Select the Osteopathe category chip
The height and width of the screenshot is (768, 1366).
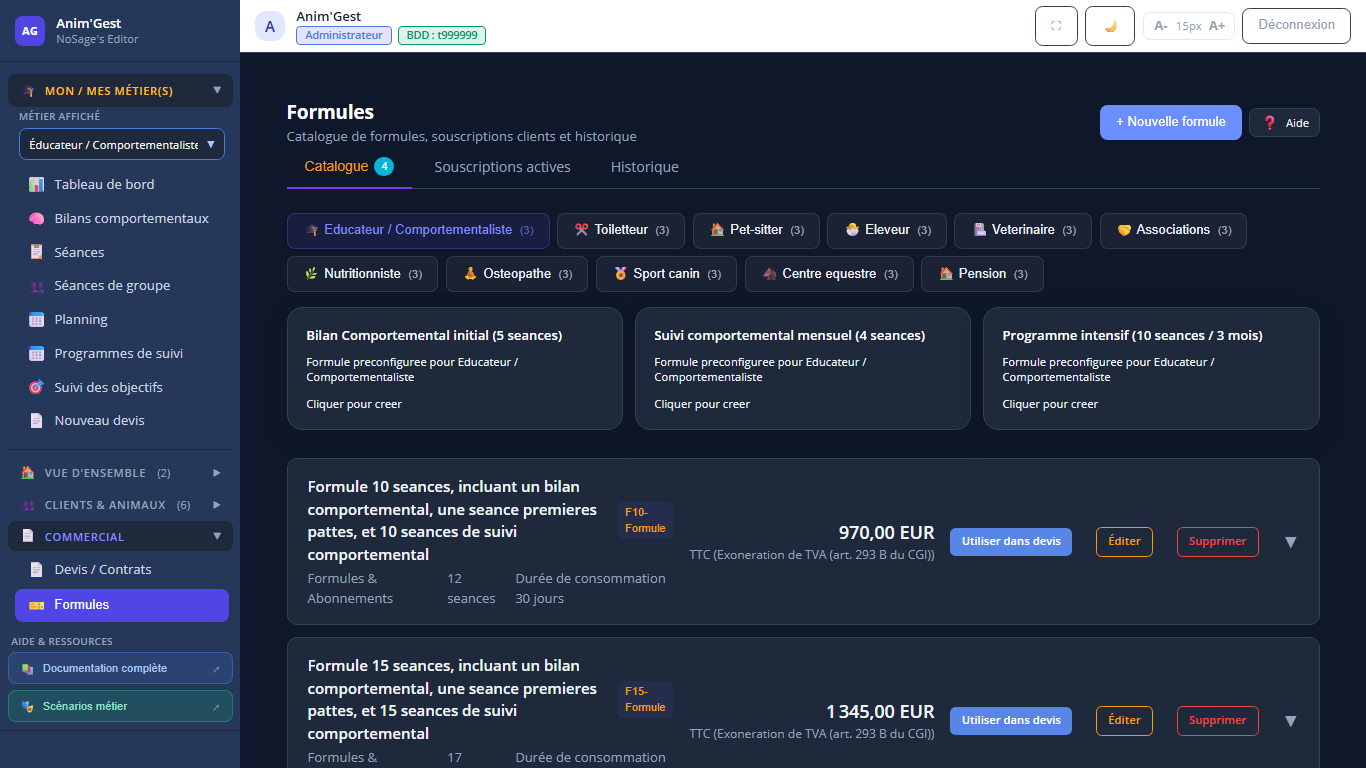coord(517,274)
